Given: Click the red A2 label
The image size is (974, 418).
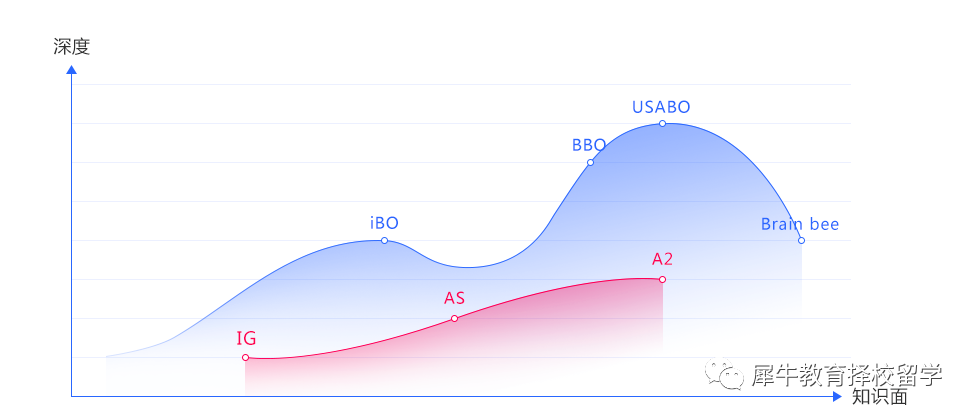Looking at the screenshot, I should tap(662, 259).
